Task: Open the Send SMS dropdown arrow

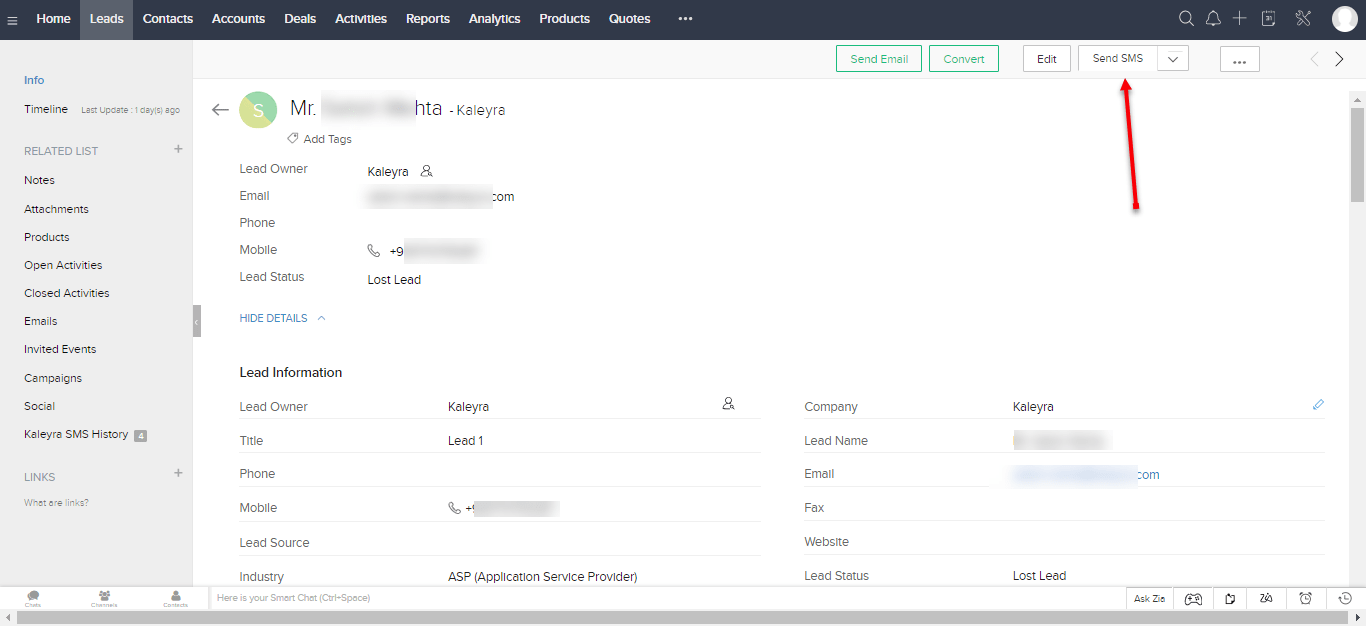Action: click(1172, 58)
